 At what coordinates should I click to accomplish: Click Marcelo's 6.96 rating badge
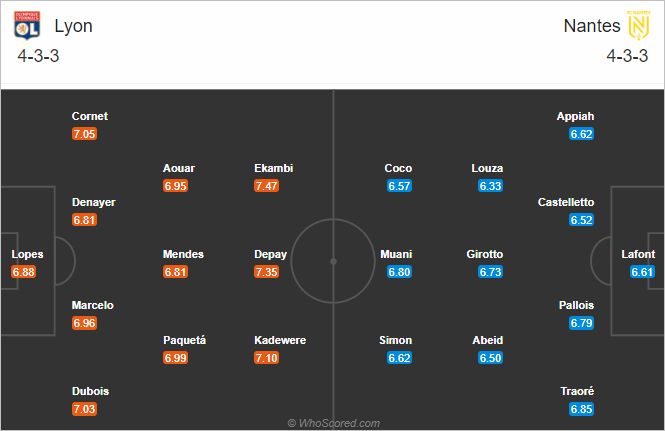84,323
